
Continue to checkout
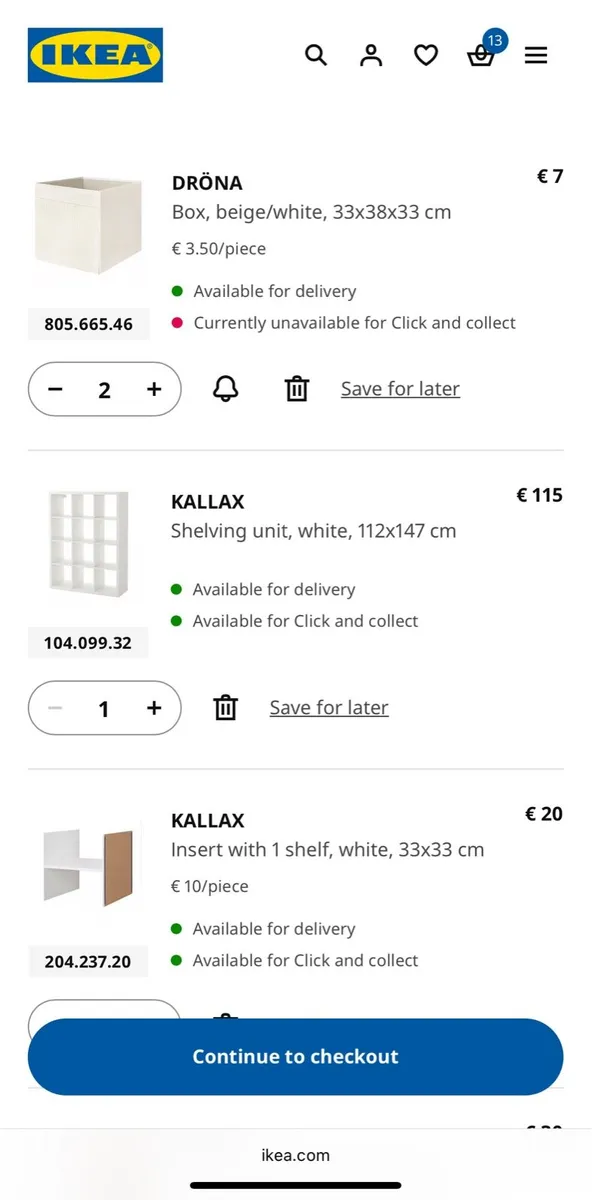click(x=296, y=1056)
